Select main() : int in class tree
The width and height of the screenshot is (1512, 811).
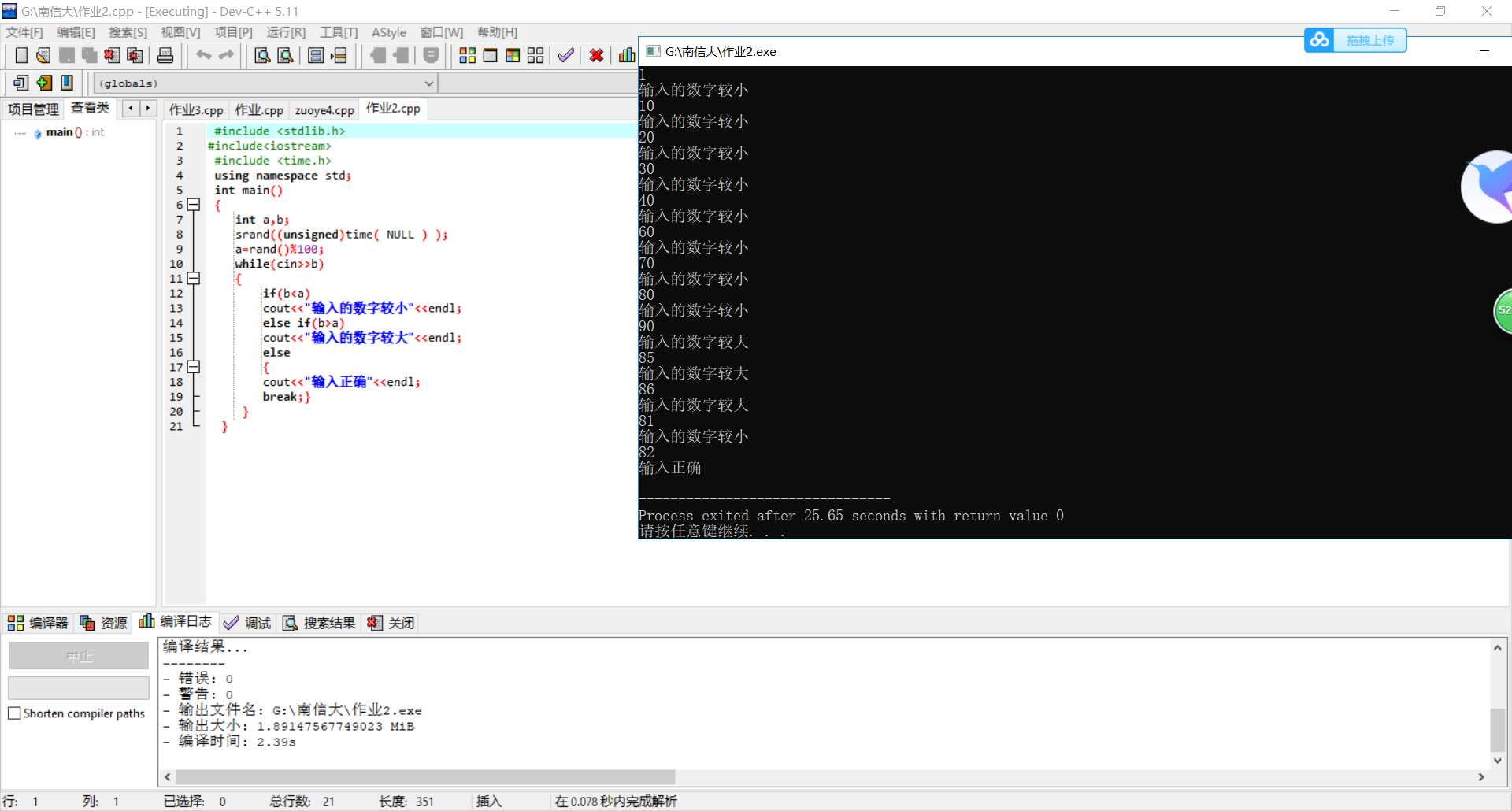(x=75, y=132)
